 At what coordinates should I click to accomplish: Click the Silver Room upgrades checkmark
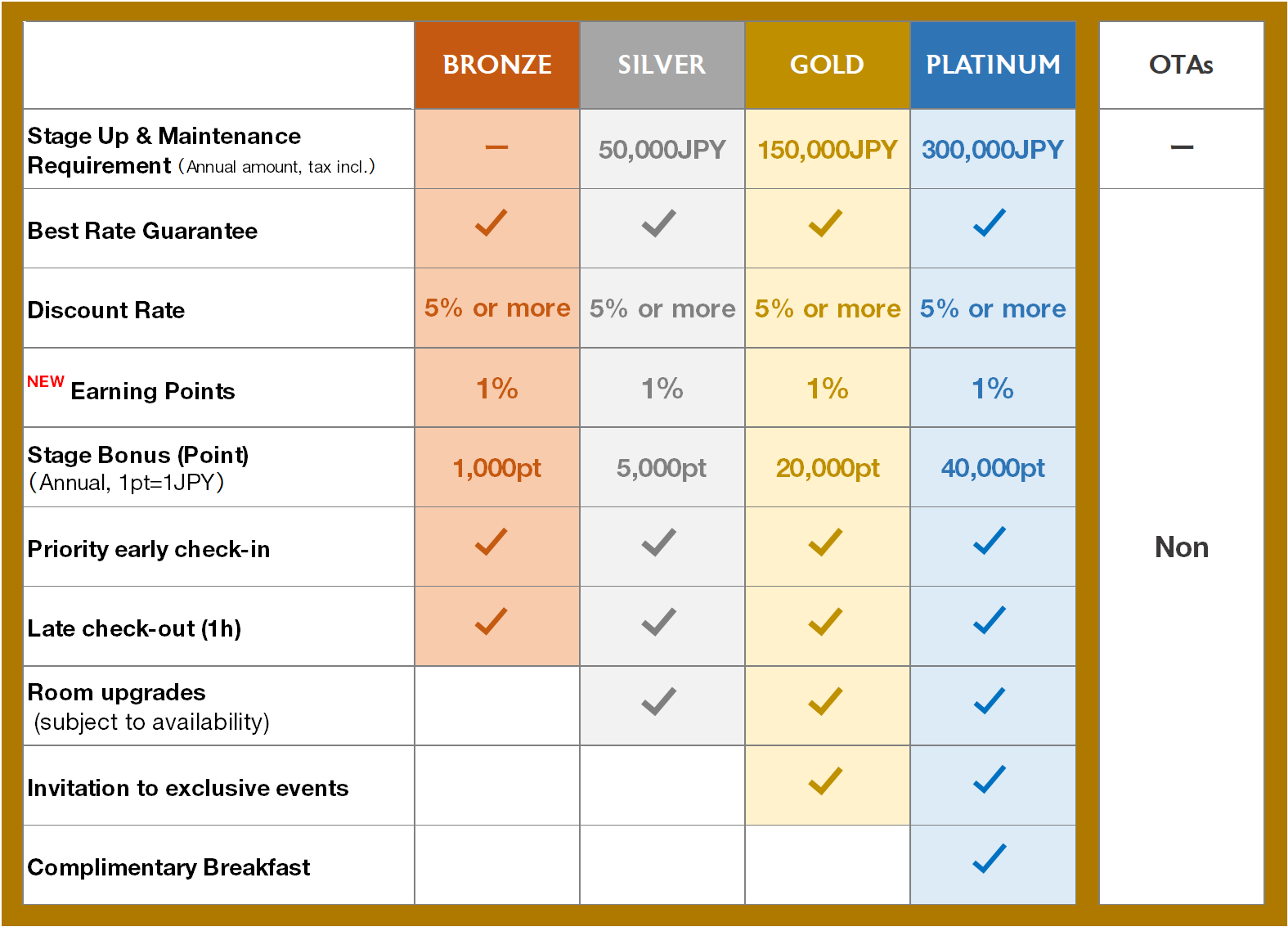pos(659,701)
